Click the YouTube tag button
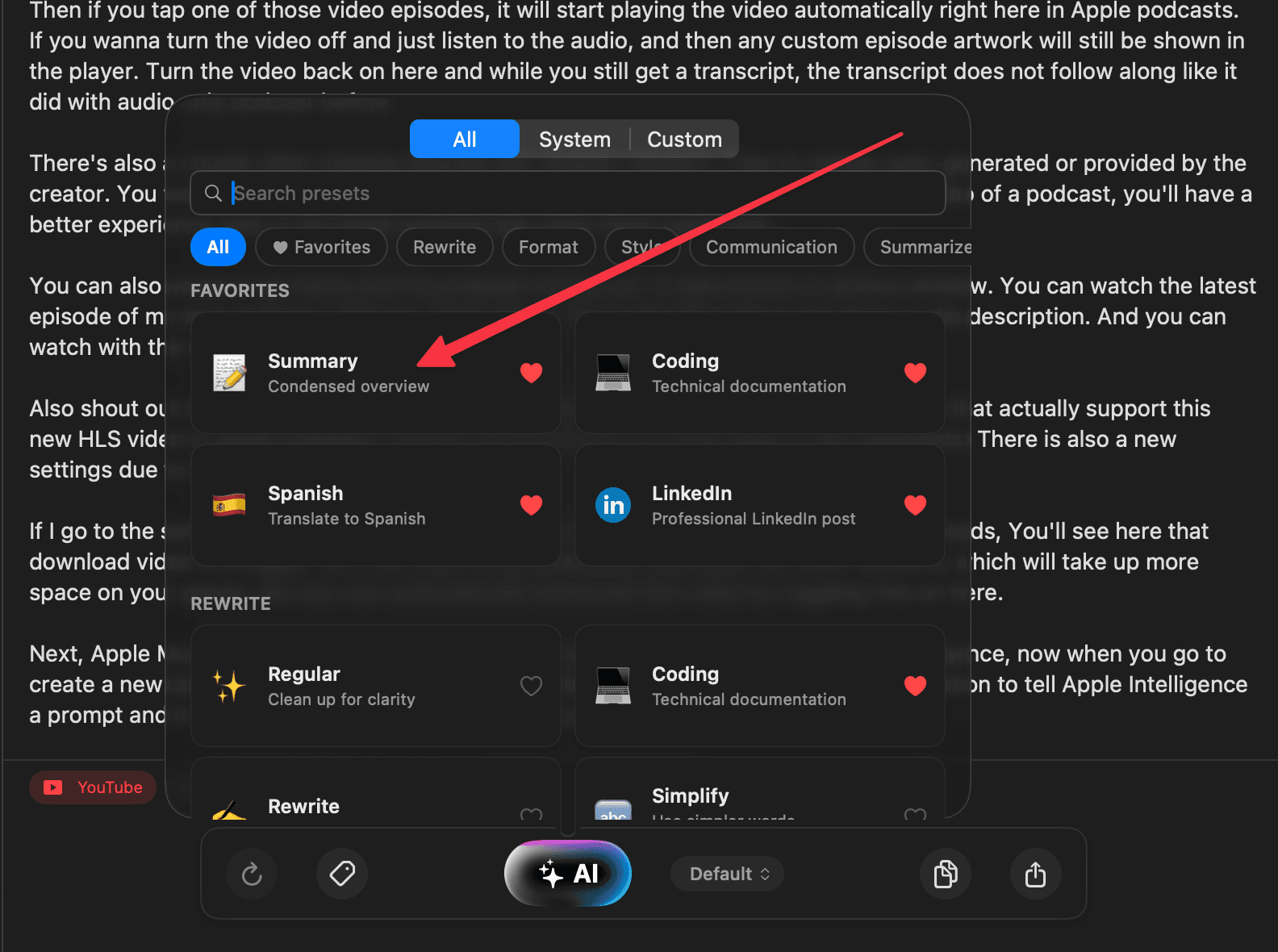Image resolution: width=1278 pixels, height=952 pixels. 93,787
